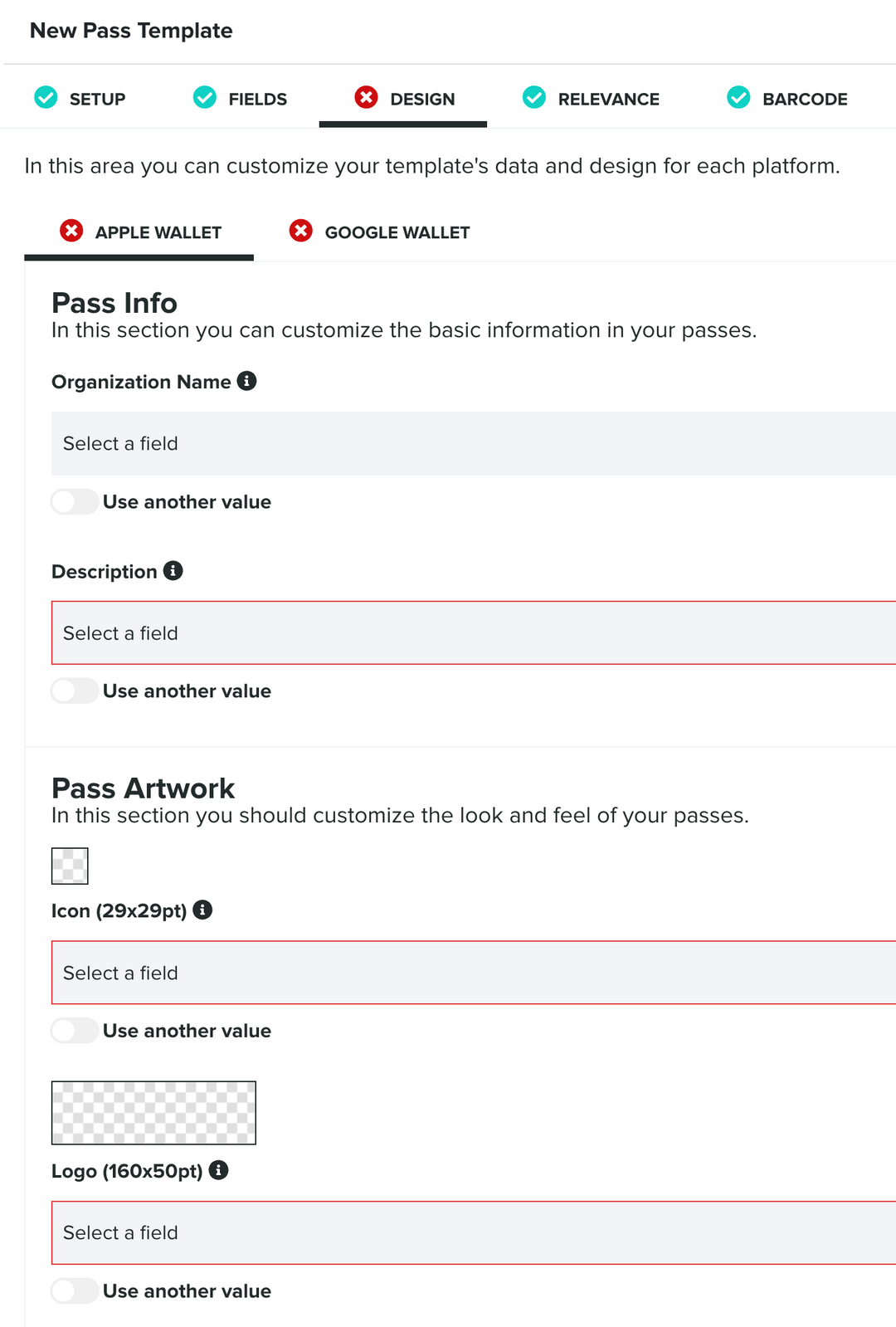The width and height of the screenshot is (896, 1327).
Task: Click the checkmark icon next to FIELDS
Action: pyautogui.click(x=204, y=98)
